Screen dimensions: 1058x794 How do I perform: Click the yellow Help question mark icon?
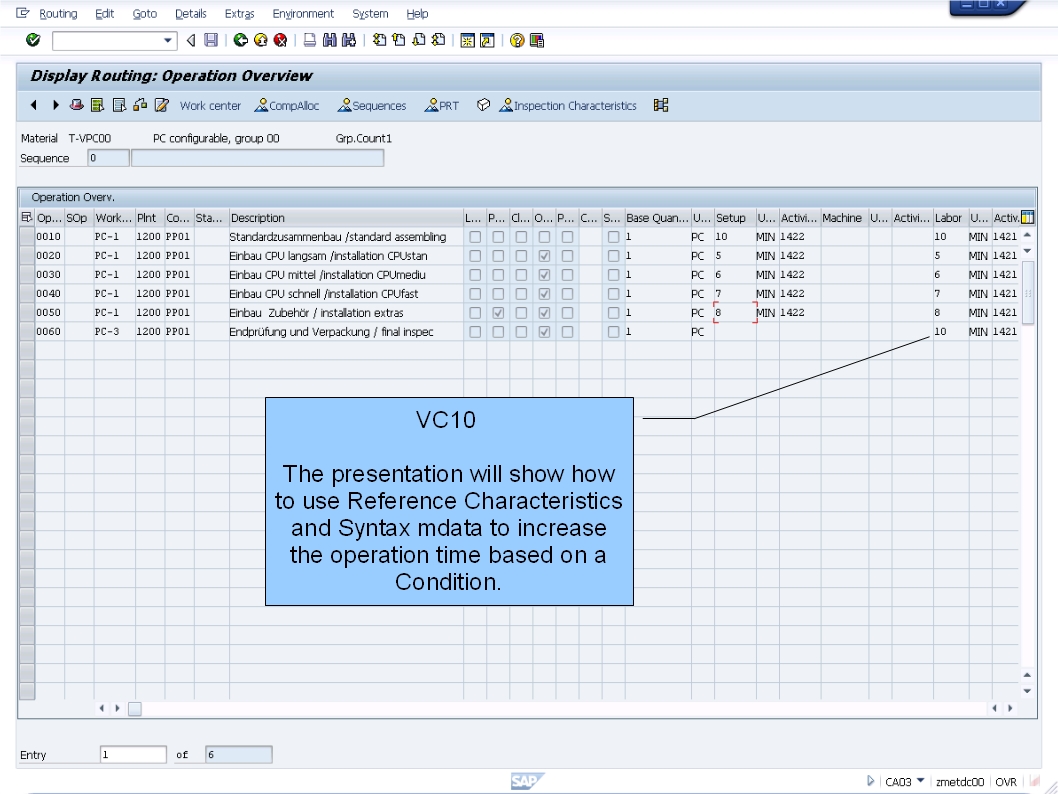517,40
